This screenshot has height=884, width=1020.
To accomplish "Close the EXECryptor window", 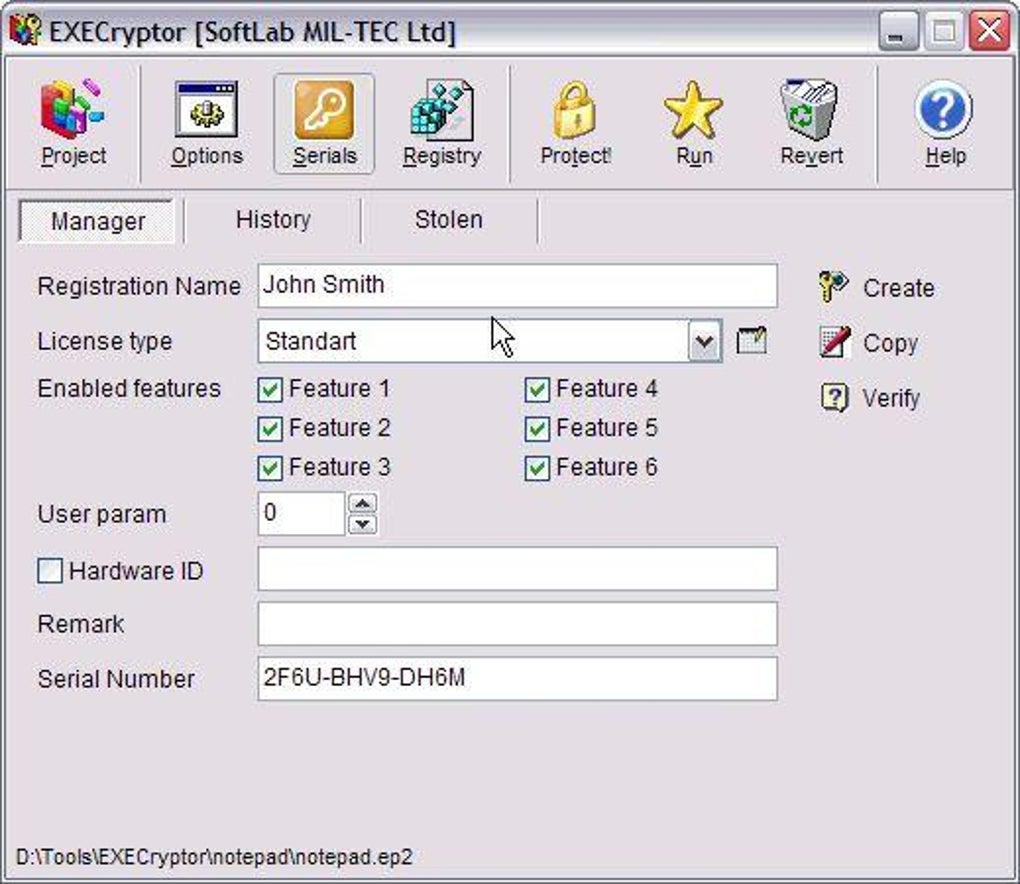I will point(989,31).
